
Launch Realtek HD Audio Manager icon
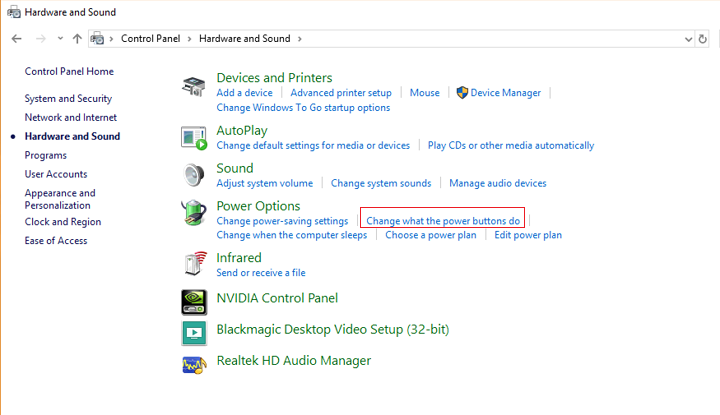click(193, 363)
